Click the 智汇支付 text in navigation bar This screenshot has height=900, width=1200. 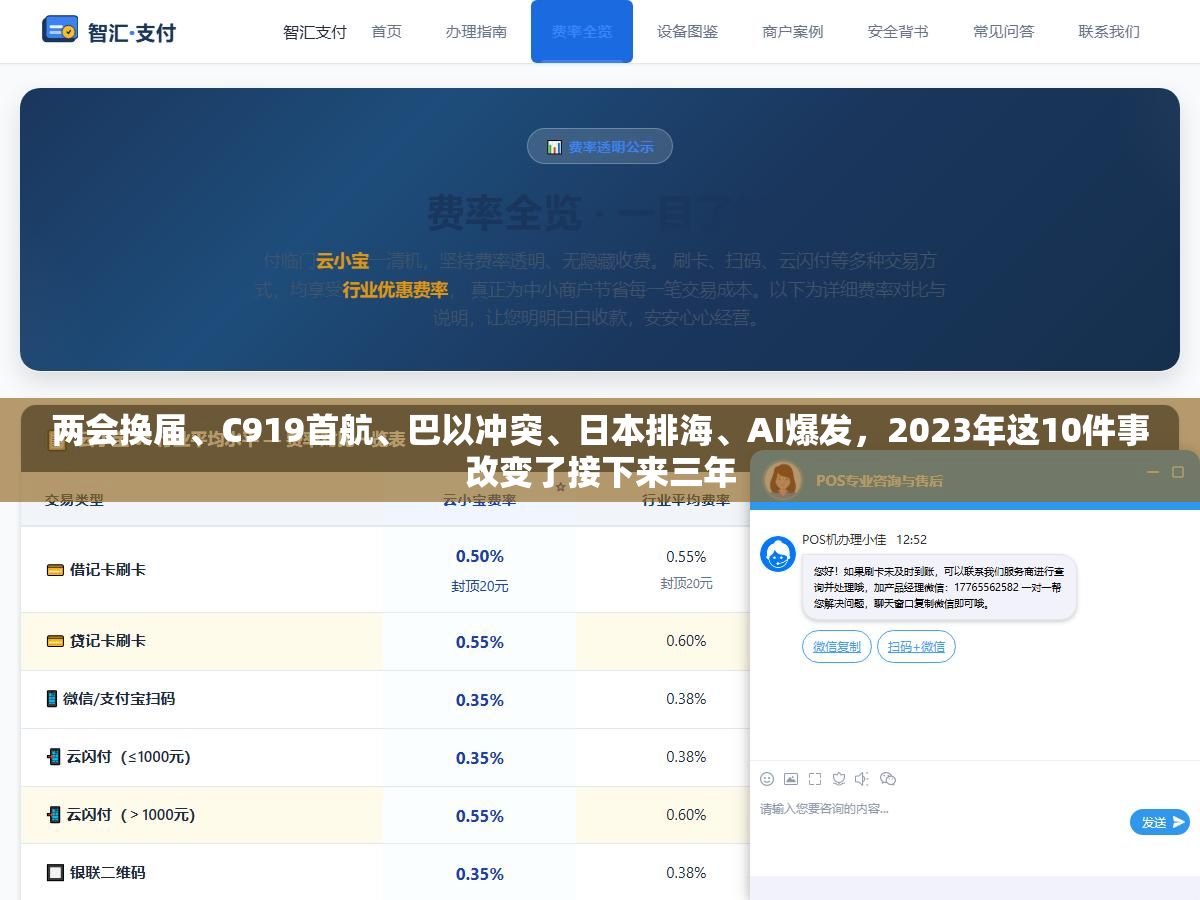(x=315, y=31)
